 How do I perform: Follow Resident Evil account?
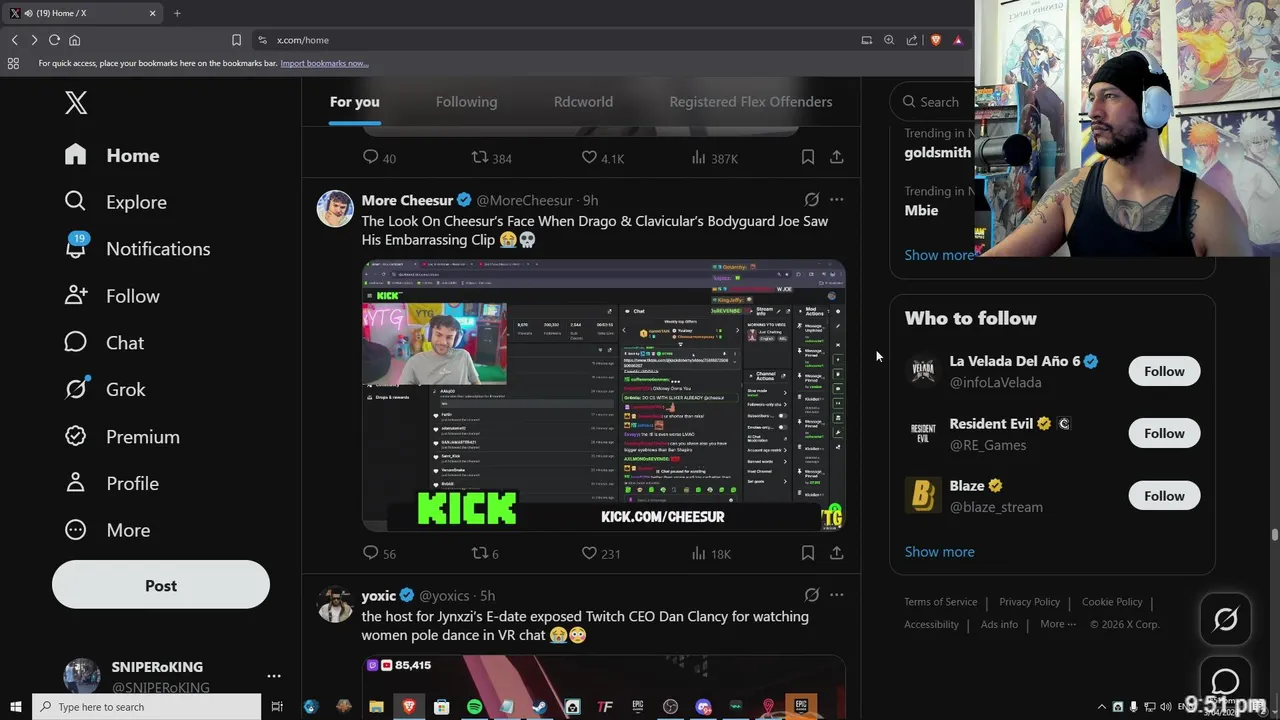pyautogui.click(x=1164, y=433)
